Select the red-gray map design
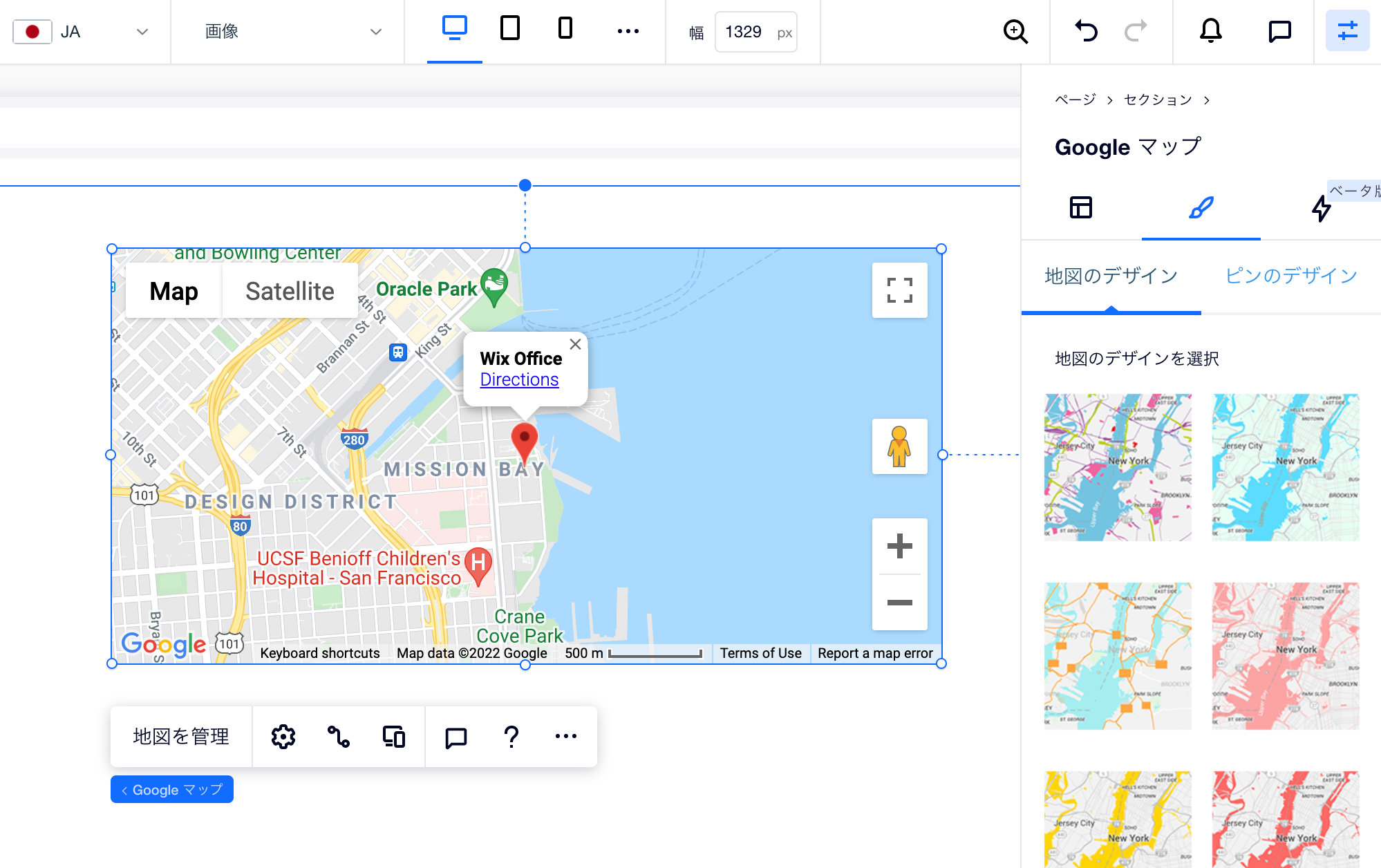The image size is (1381, 868). pos(1286,820)
